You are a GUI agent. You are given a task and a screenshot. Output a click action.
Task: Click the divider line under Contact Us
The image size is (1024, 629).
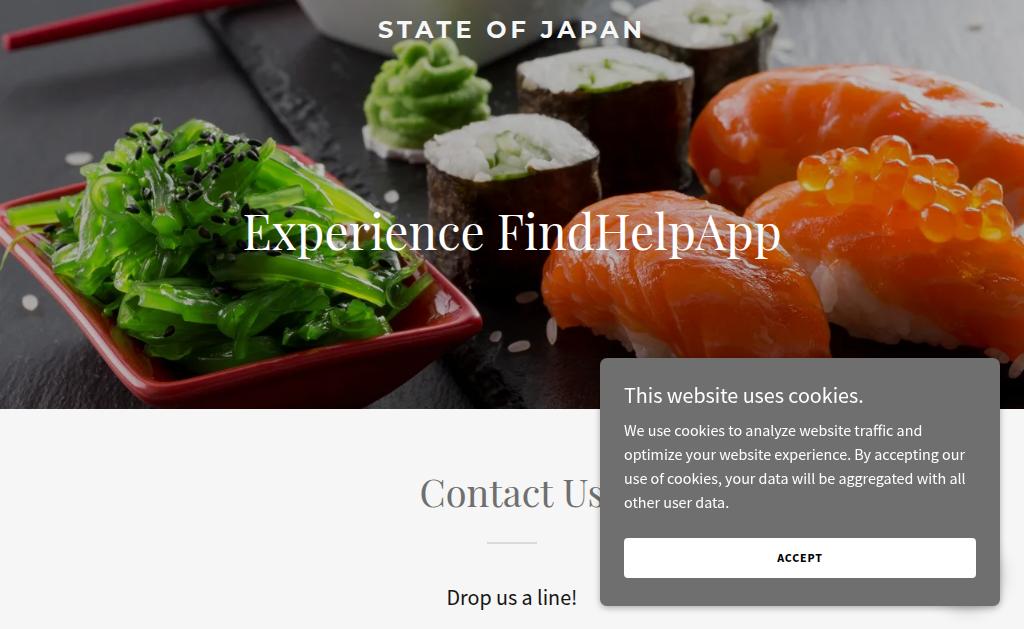[511, 542]
